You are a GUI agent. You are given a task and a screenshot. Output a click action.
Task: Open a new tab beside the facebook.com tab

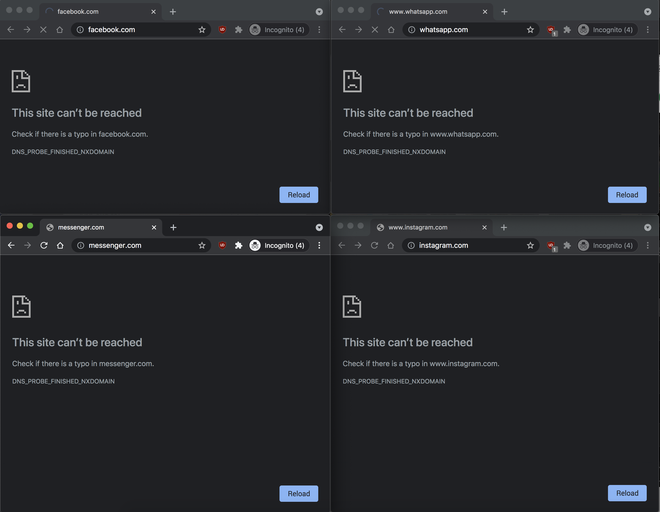click(x=172, y=12)
